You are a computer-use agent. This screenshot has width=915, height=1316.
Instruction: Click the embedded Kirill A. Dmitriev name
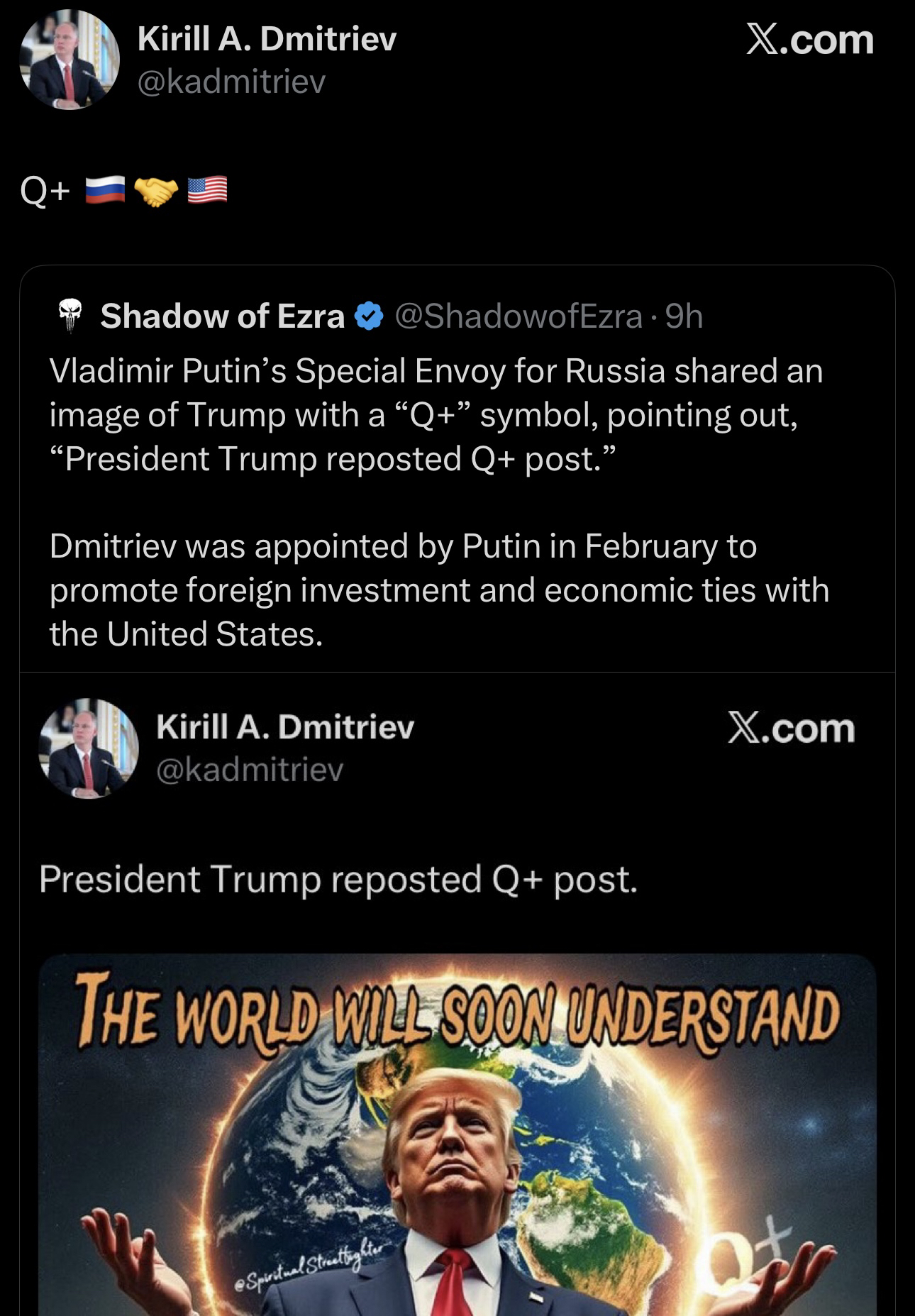[284, 726]
